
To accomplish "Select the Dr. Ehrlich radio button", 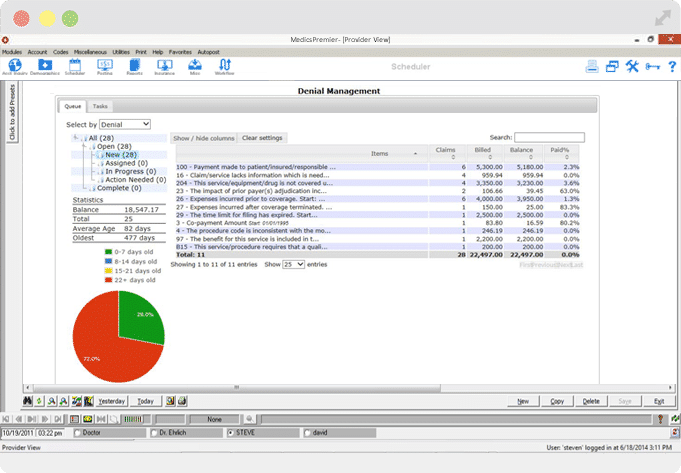I will coord(154,433).
